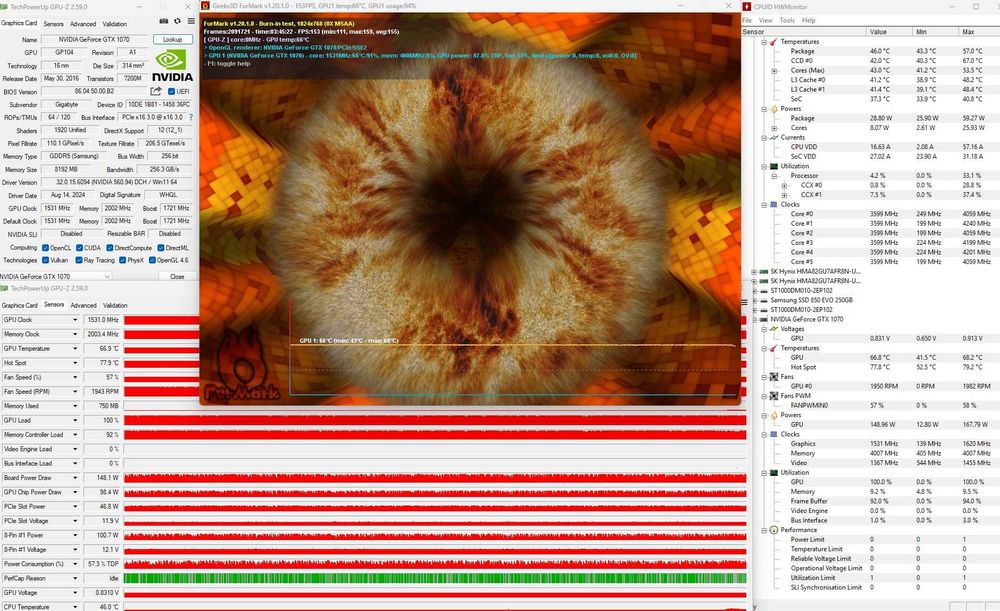Click the Sensor column header in HWMonitor
1000x611 pixels.
[x=804, y=31]
